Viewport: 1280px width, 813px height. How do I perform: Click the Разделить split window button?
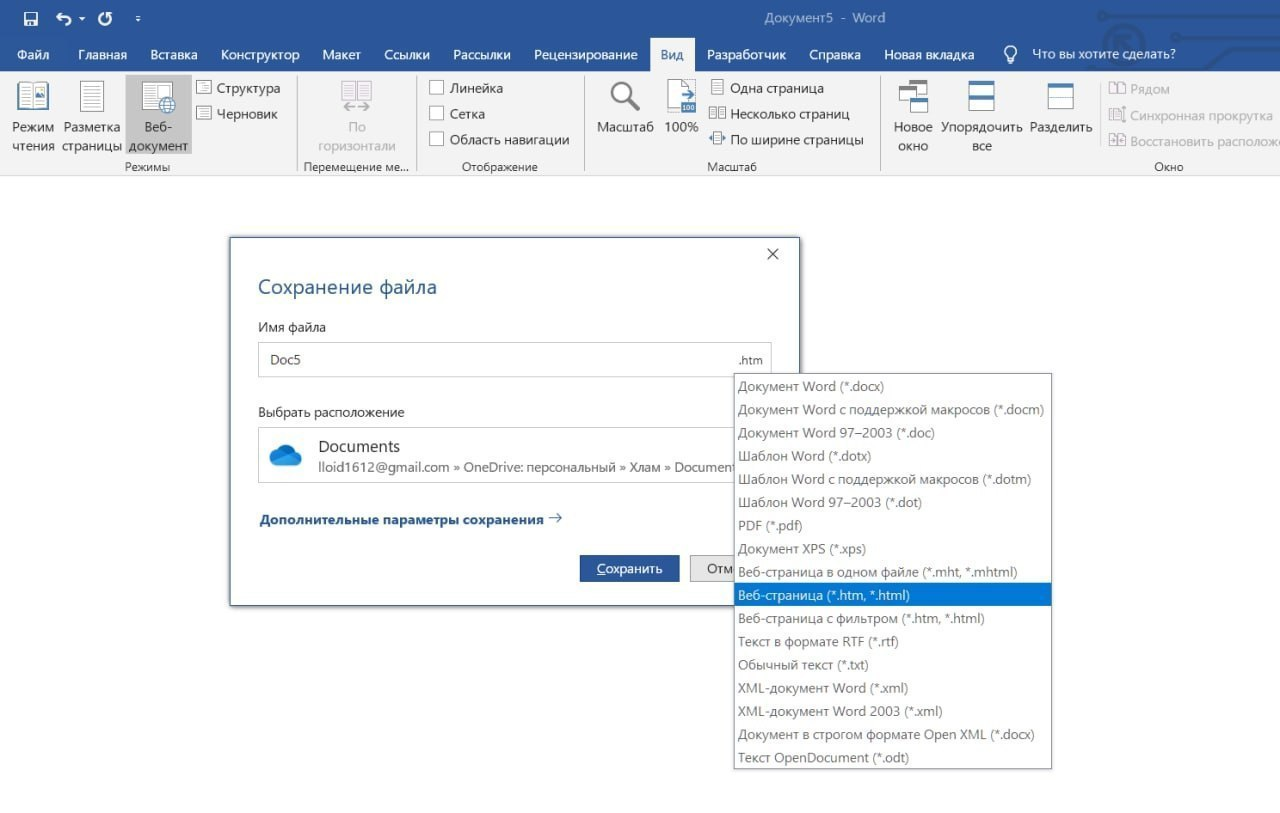1060,108
